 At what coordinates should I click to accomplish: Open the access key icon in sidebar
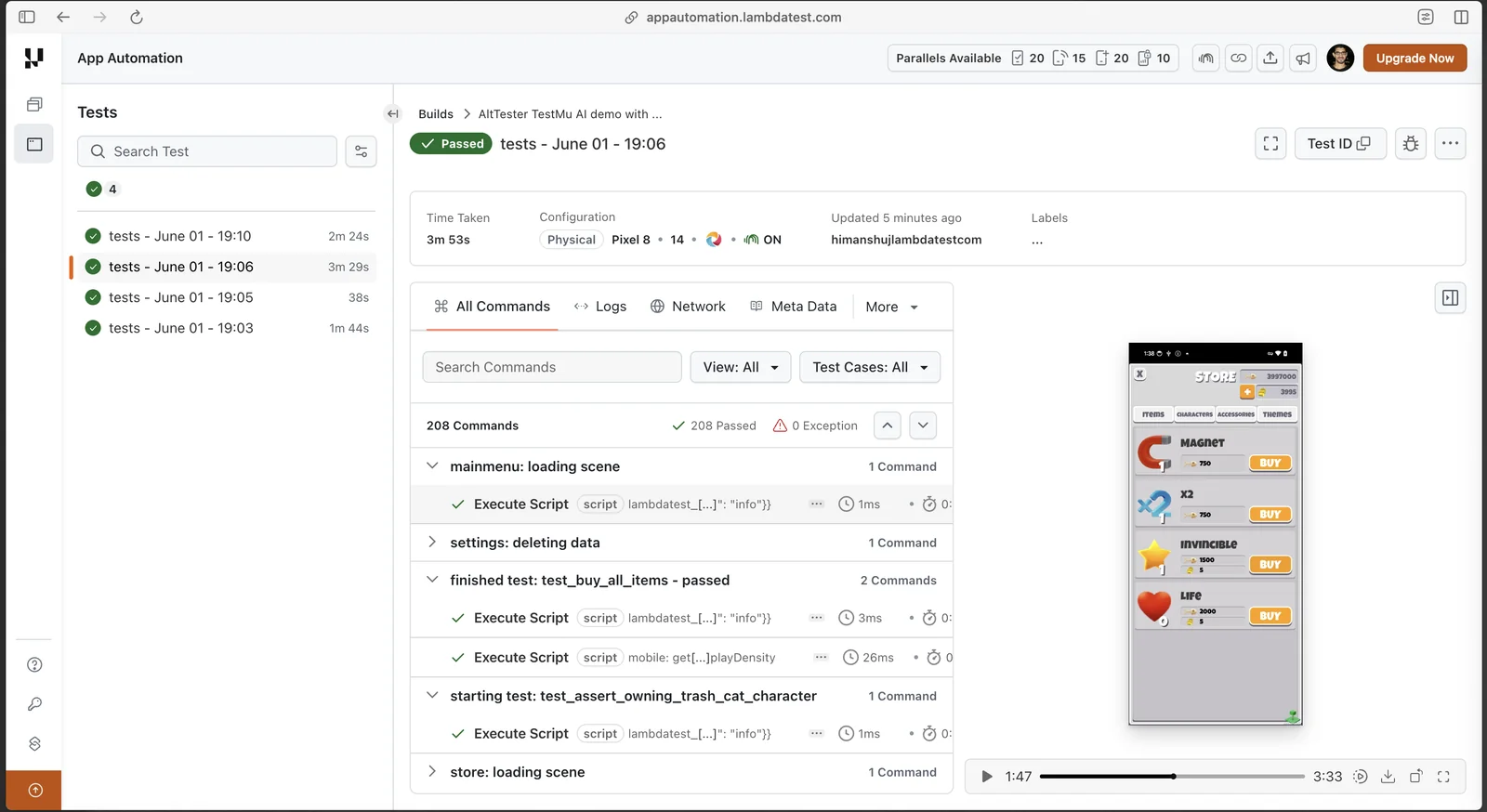[34, 704]
